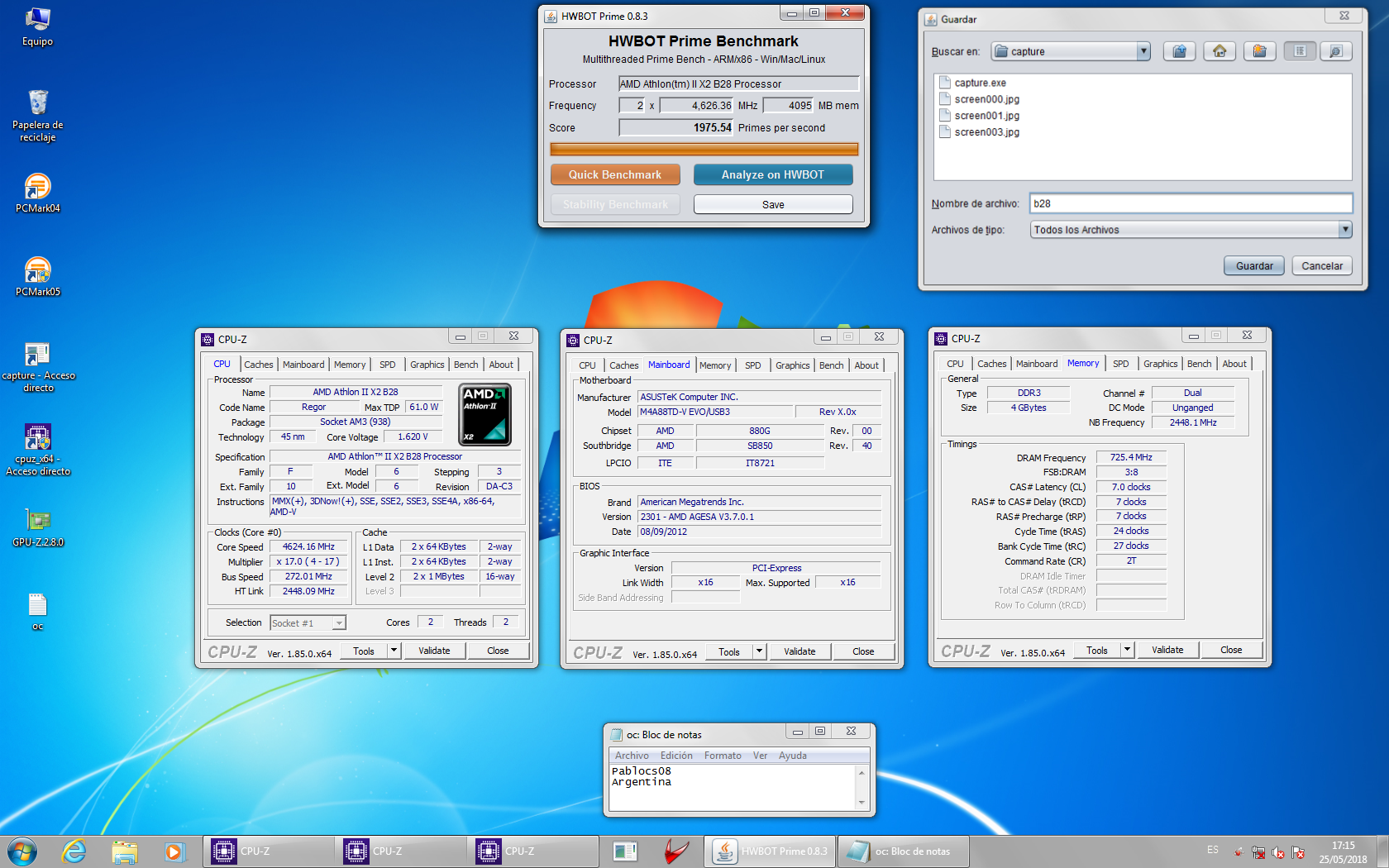Open the About tab in the CPU-Z Mainboard window
Screen dimensions: 1389x868
[x=866, y=365]
